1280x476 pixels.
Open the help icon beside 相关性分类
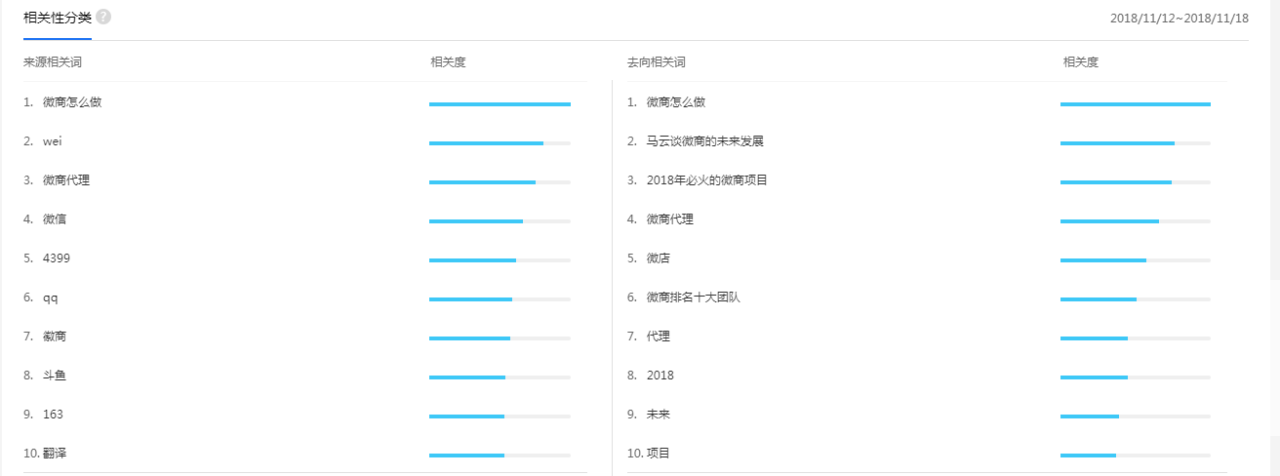click(x=104, y=17)
